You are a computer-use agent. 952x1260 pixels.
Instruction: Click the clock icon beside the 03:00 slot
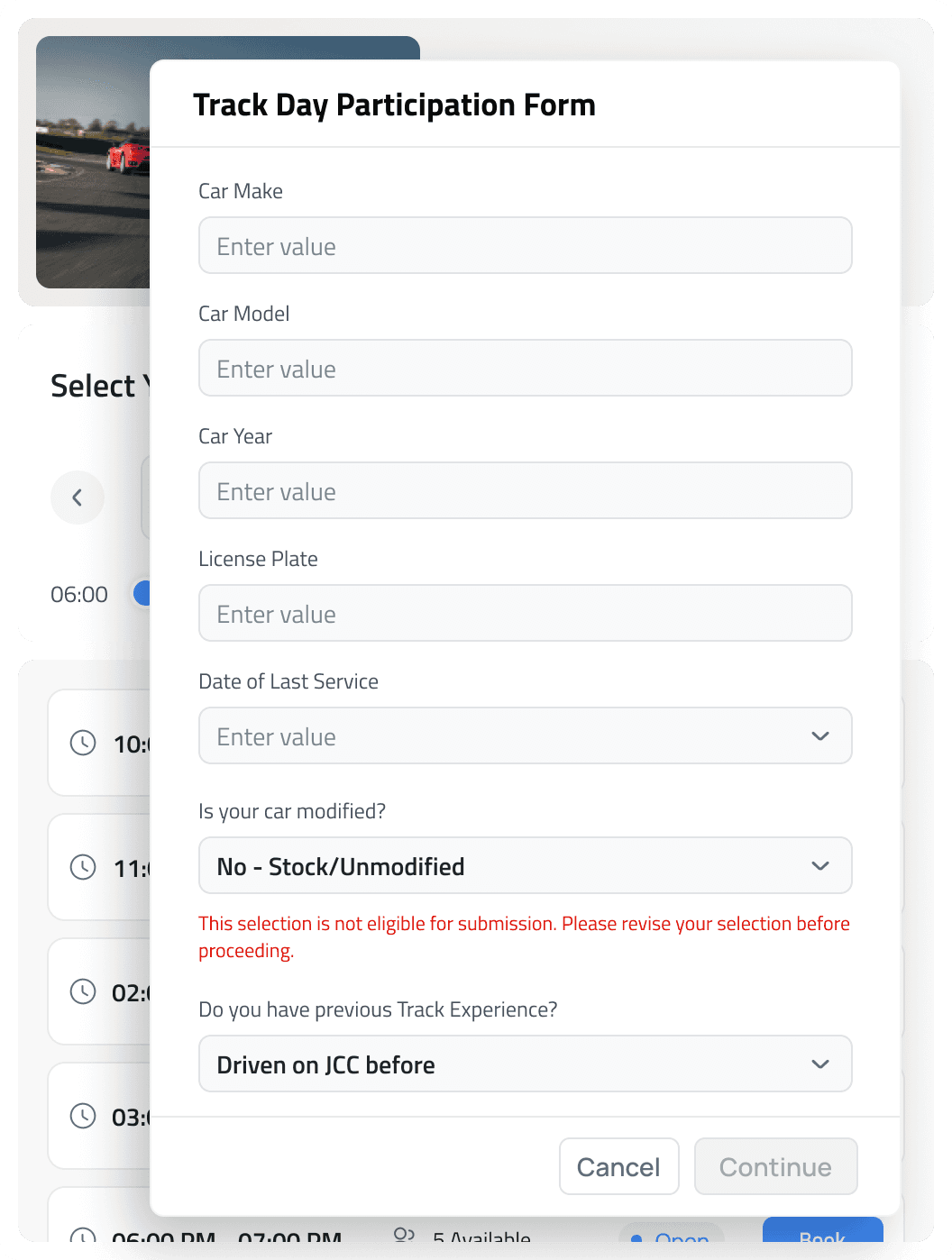(82, 1116)
